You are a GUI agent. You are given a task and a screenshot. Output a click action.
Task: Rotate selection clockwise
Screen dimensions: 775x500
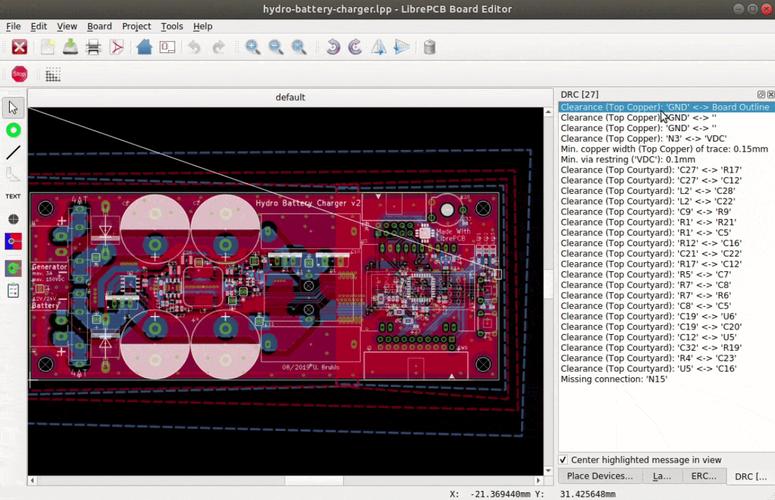[355, 47]
